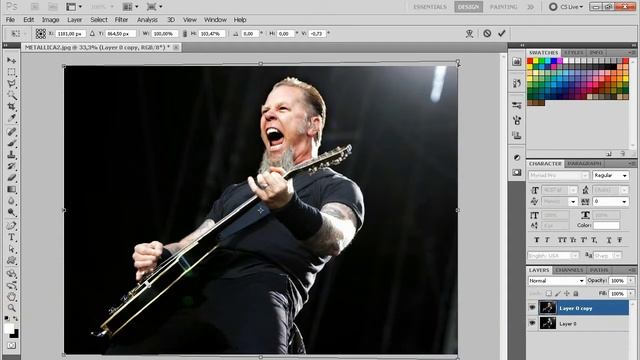The width and height of the screenshot is (640, 360).
Task: Switch to the Painting workspace
Action: click(x=503, y=7)
